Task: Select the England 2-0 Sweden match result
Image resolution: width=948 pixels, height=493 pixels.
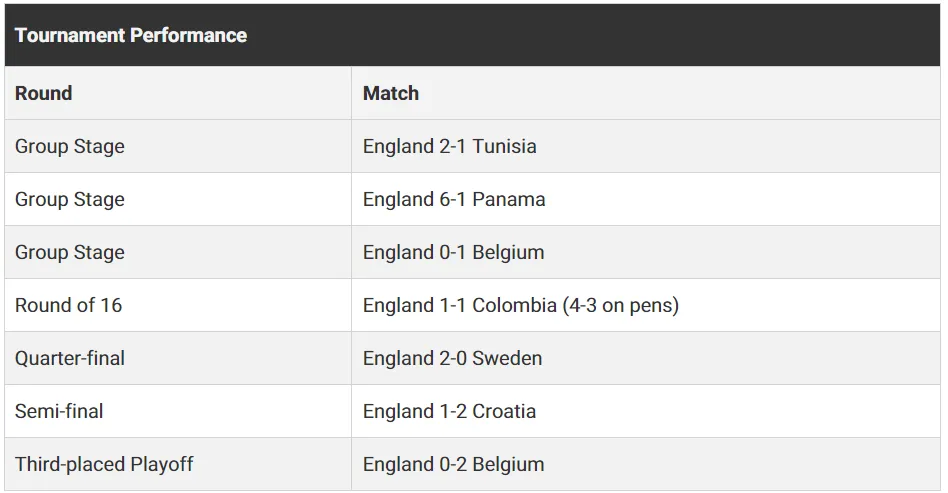Action: 452,358
